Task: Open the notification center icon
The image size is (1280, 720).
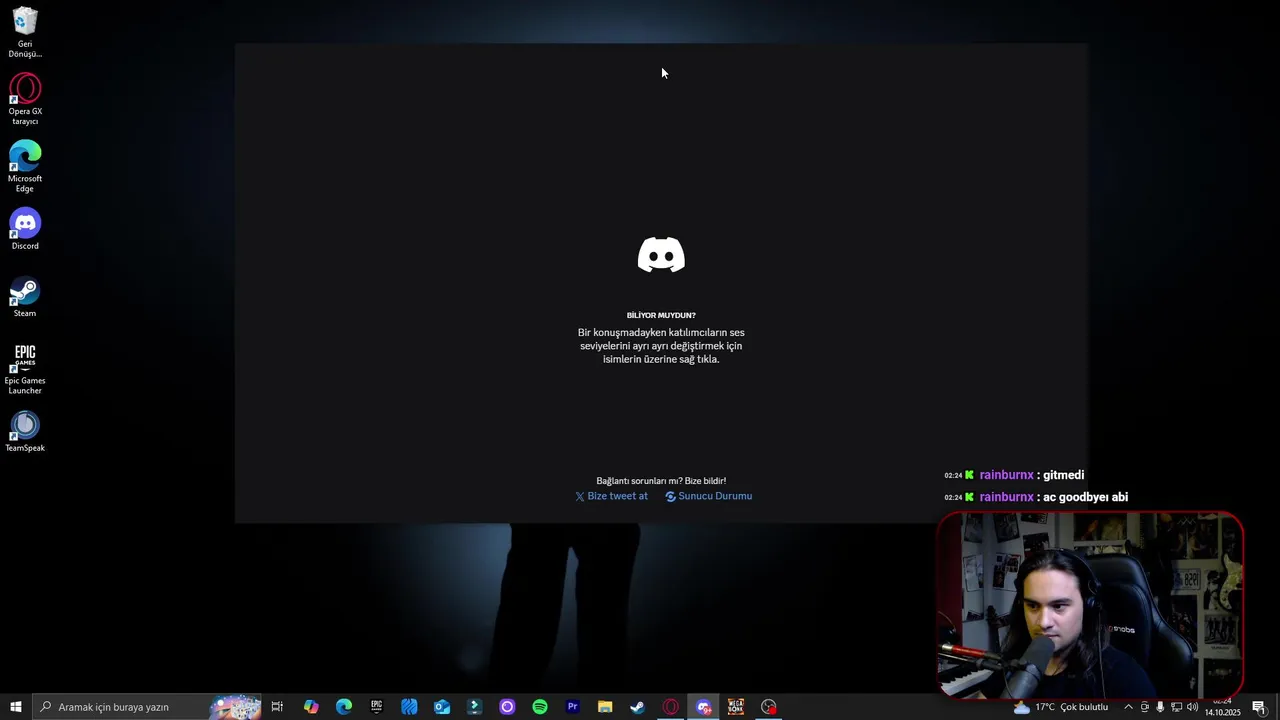Action: [x=1259, y=707]
